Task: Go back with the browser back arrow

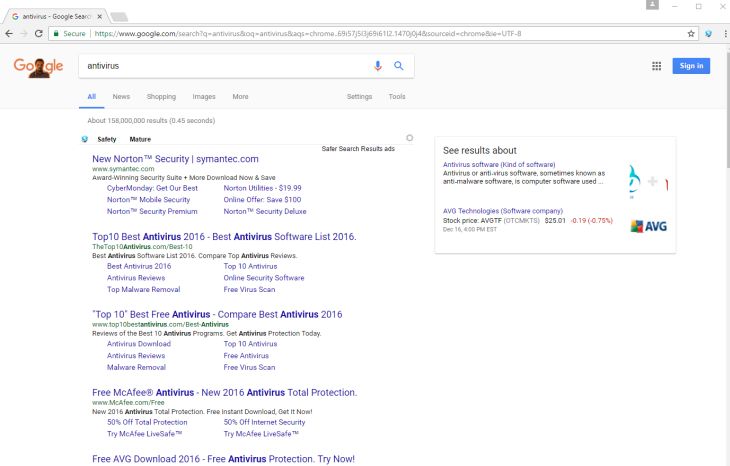Action: click(x=9, y=34)
